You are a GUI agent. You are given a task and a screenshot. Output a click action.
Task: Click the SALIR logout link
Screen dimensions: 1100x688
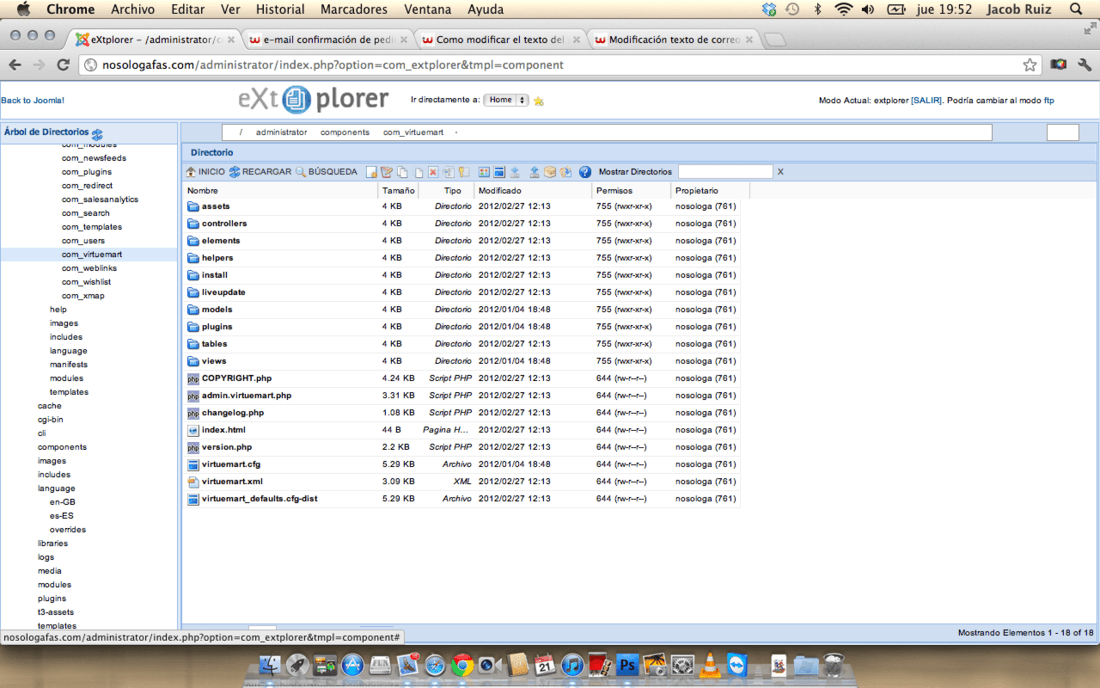[x=926, y=100]
